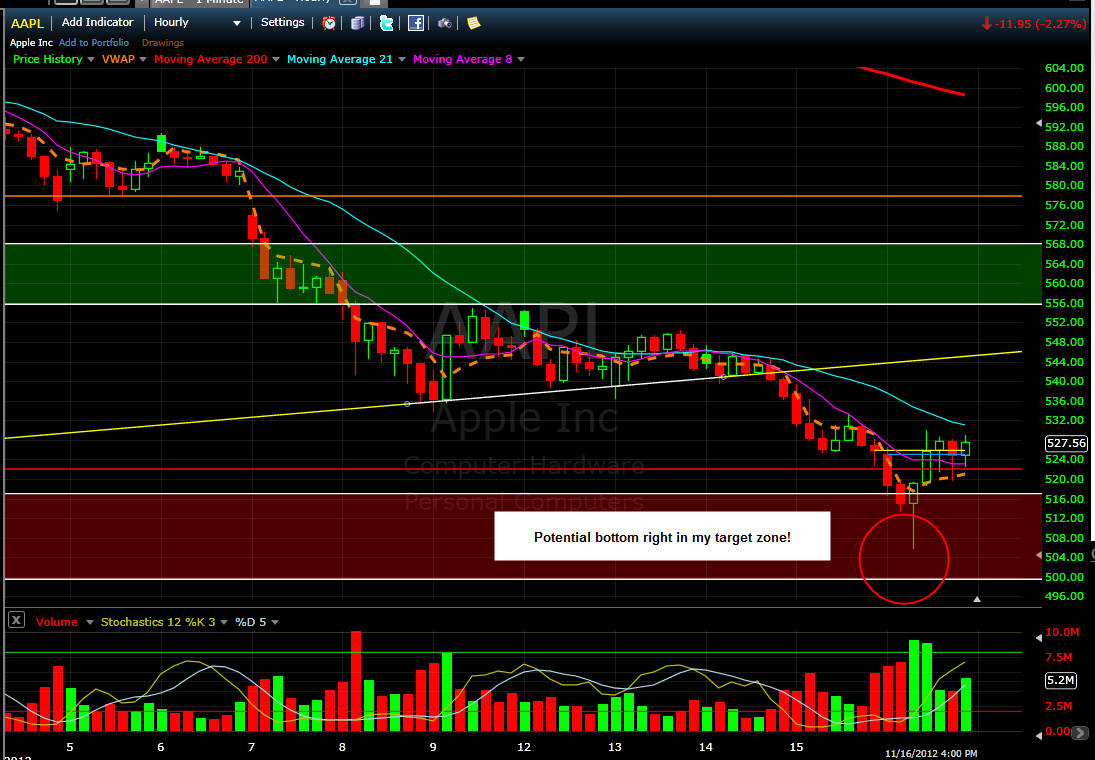Click the Drawings link
The image size is (1095, 760).
click(x=162, y=43)
